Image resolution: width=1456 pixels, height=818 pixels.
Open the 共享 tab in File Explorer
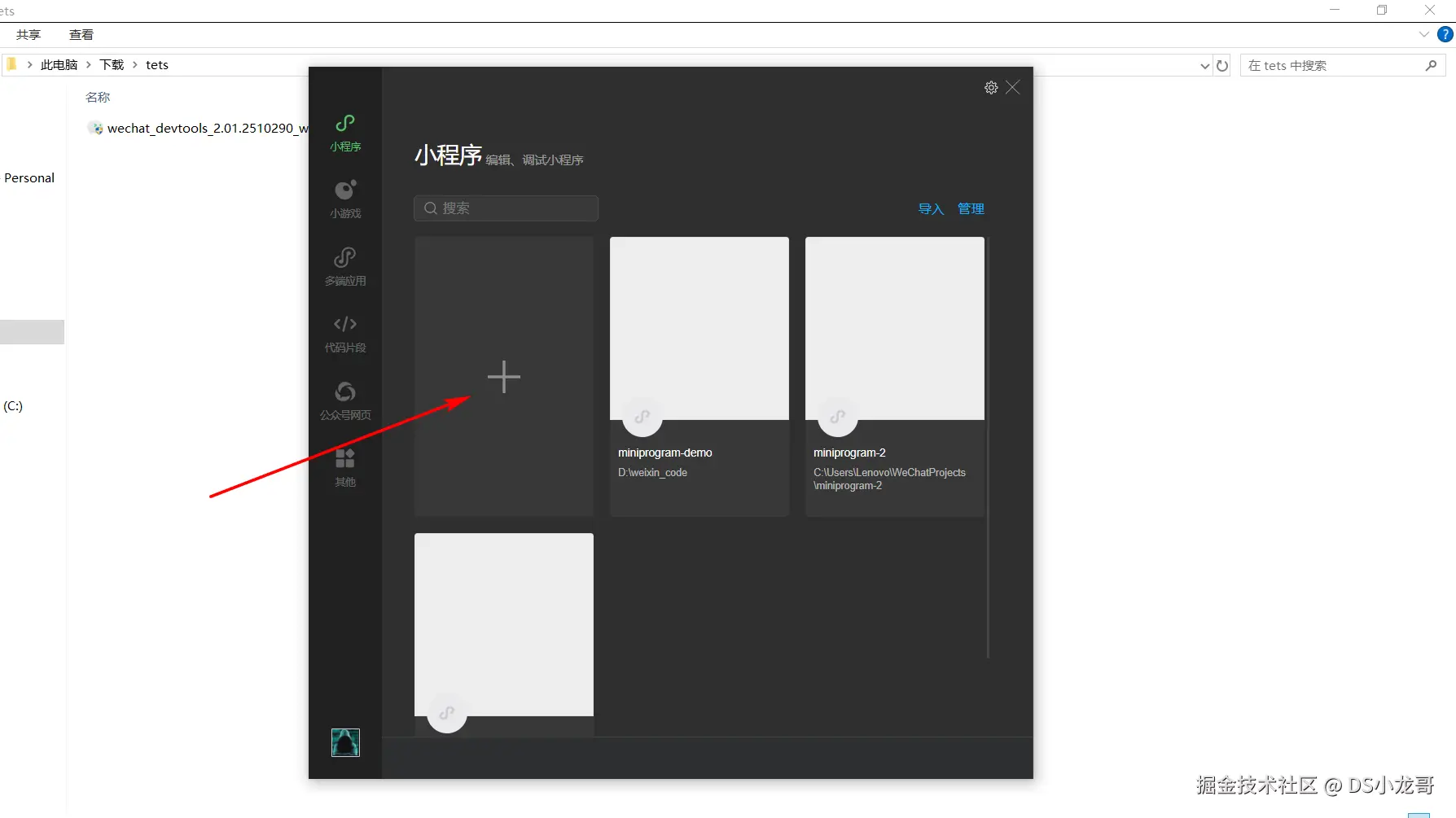tap(29, 35)
